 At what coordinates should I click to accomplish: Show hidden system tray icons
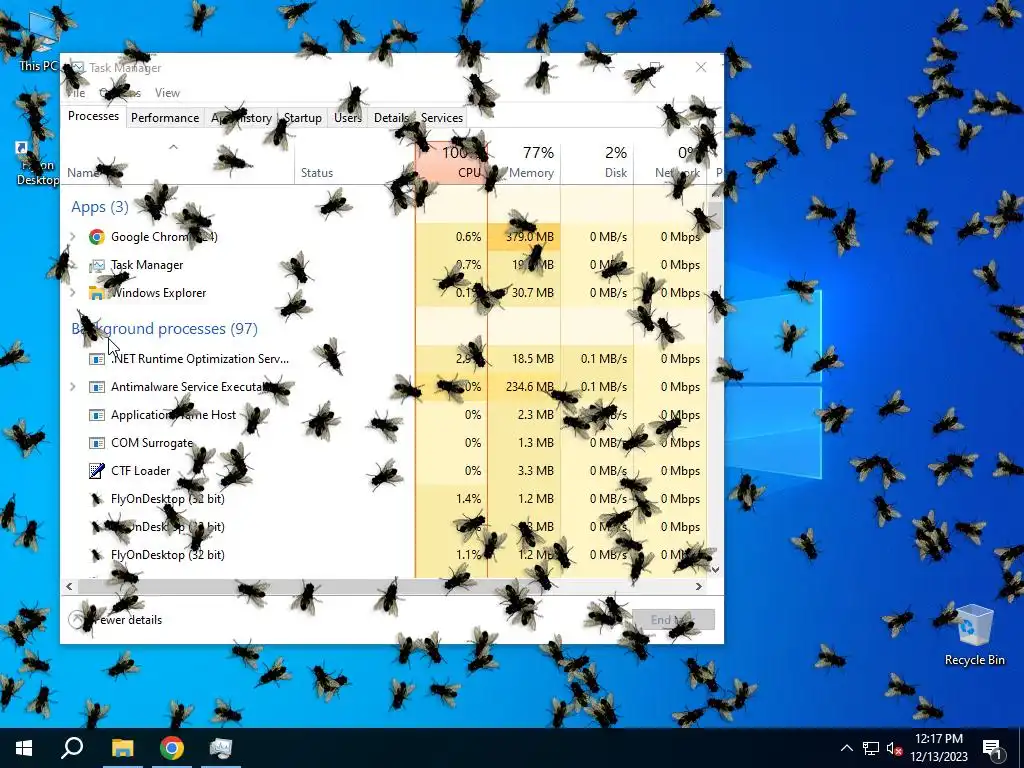(x=846, y=748)
